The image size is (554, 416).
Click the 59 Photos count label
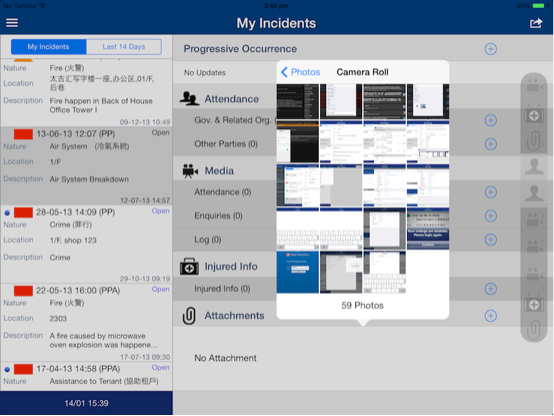click(363, 305)
